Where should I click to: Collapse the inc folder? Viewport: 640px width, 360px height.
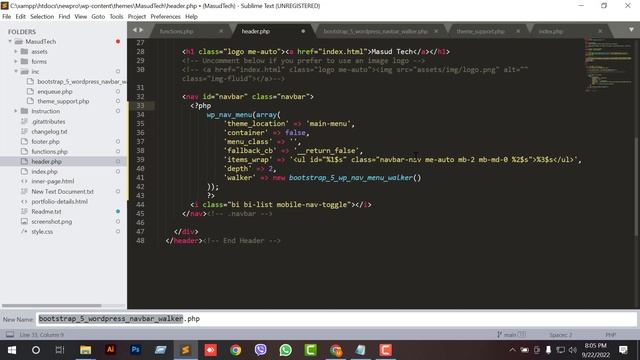[x=16, y=71]
